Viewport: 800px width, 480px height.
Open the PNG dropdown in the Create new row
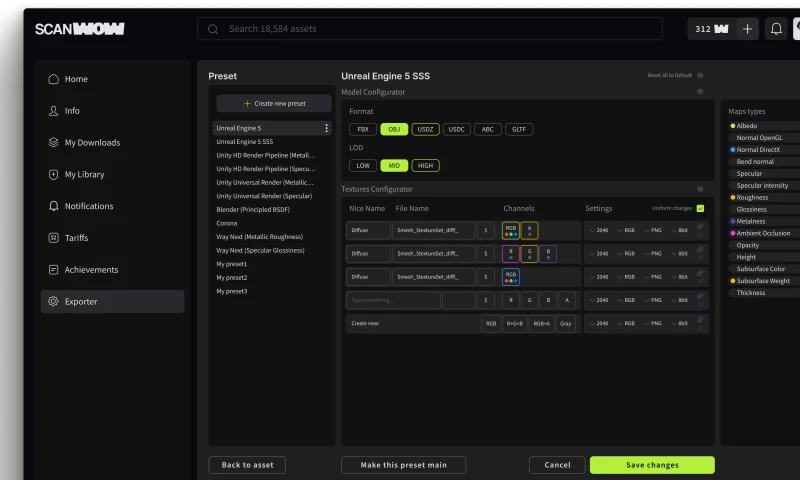click(653, 323)
